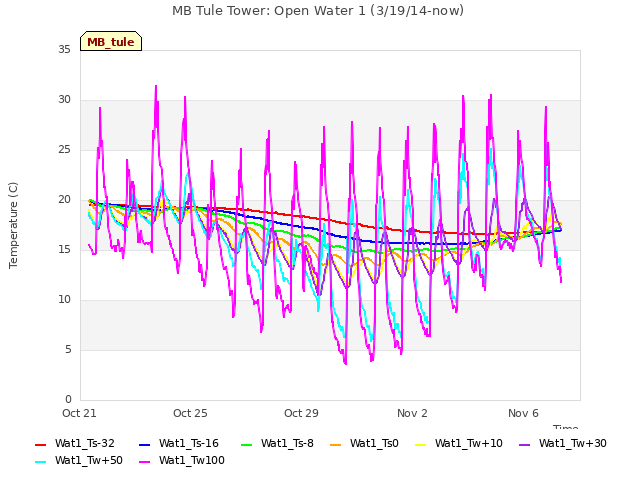
Task: Click the 10 y-axis tick label
Action: point(64,300)
